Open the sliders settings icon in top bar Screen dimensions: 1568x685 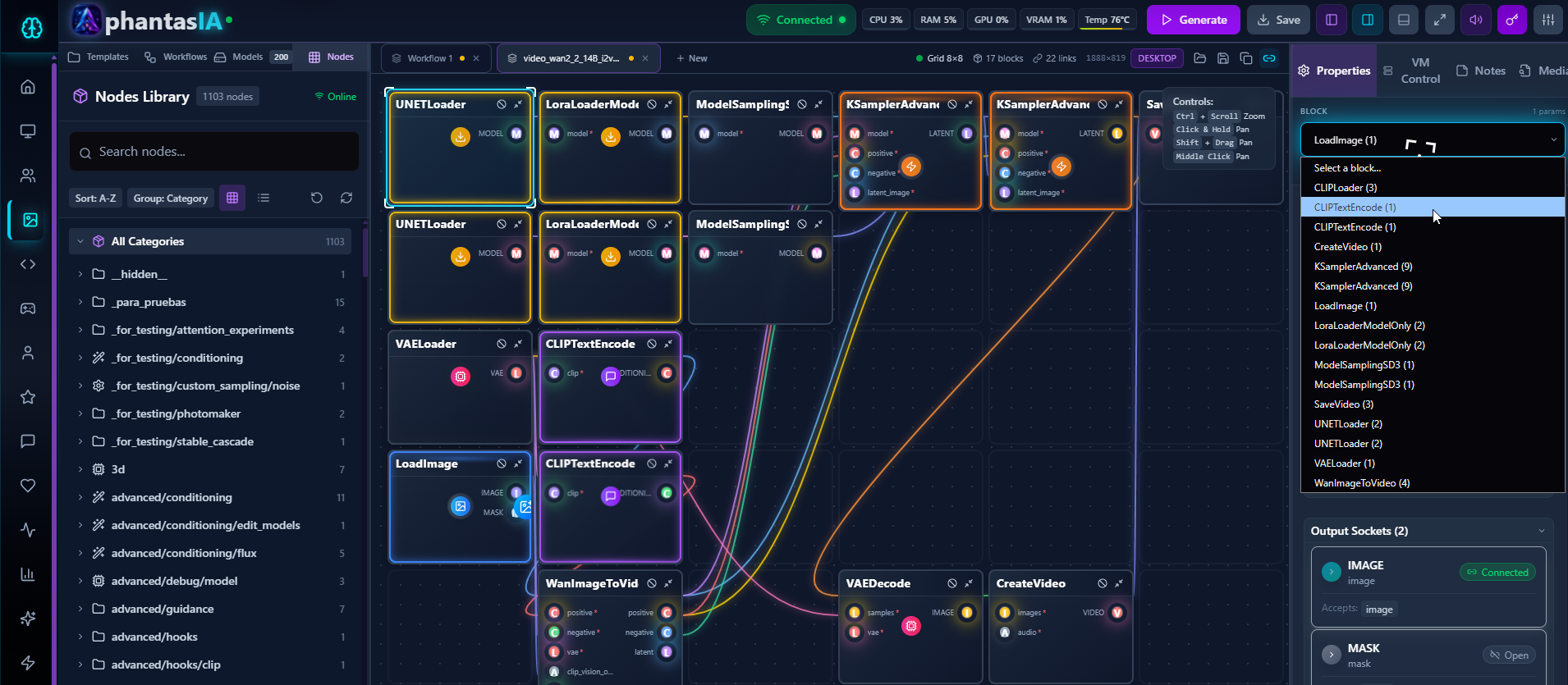click(x=1548, y=20)
